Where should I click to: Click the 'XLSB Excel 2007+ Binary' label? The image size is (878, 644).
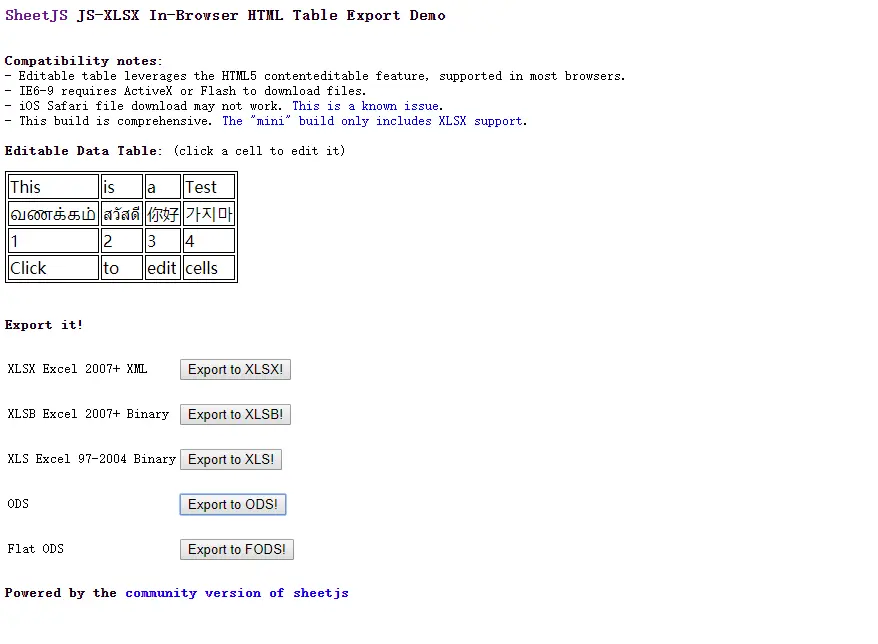pos(88,414)
